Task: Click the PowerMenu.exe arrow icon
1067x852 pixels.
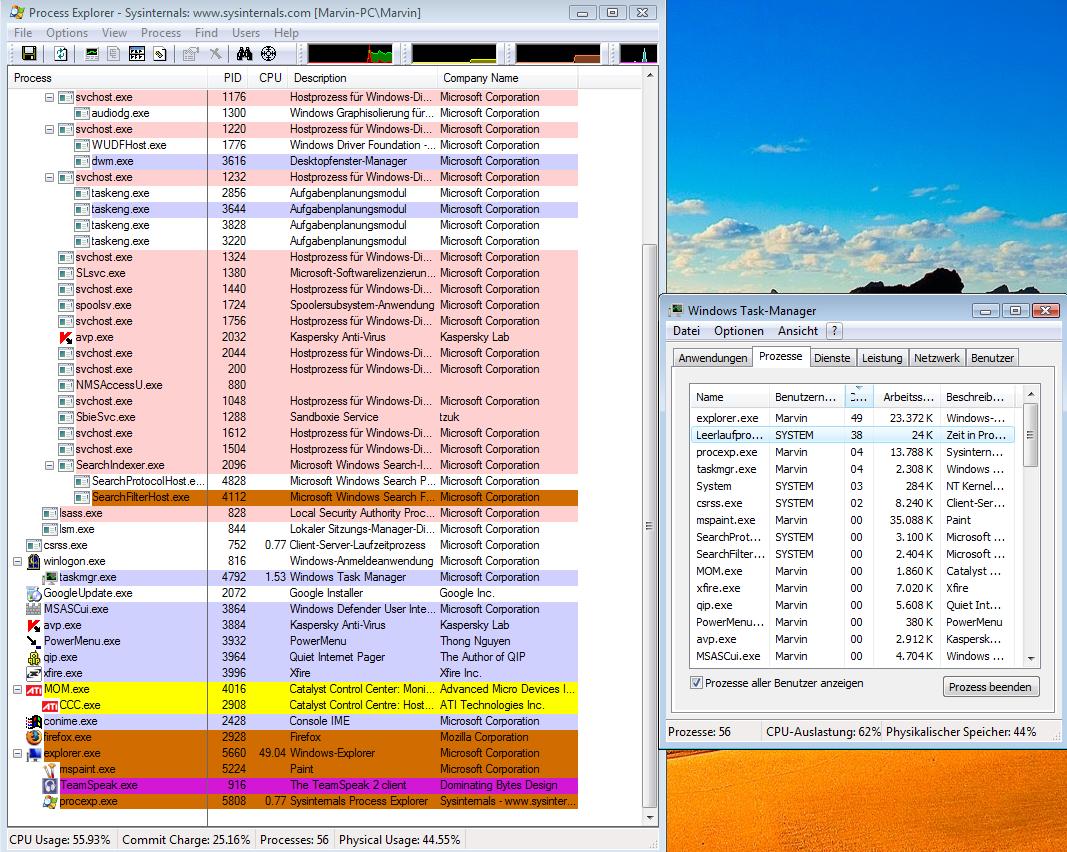Action: click(33, 641)
